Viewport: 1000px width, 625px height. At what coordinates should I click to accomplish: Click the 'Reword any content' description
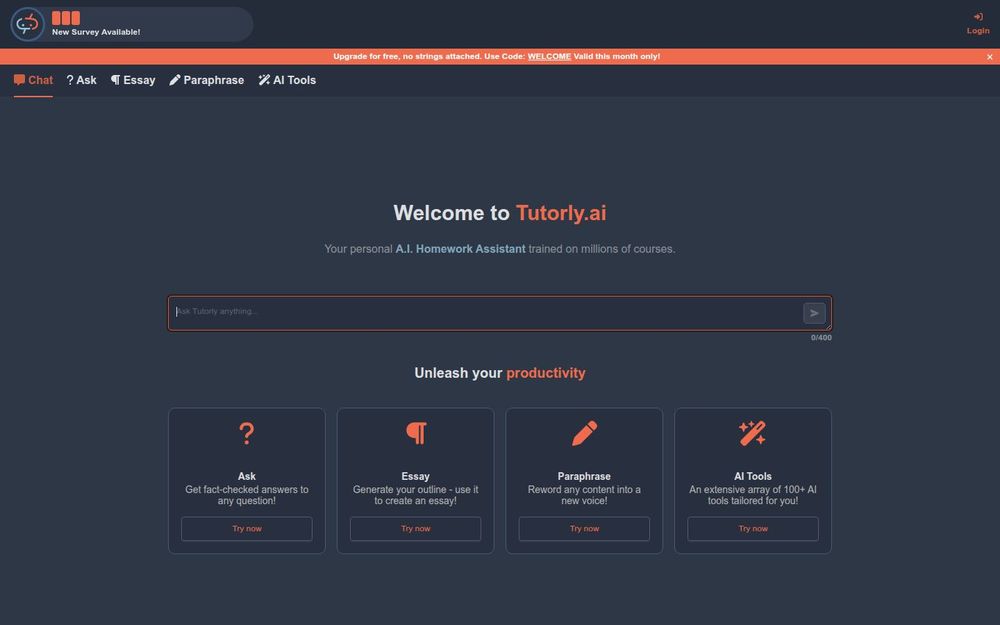(584, 496)
